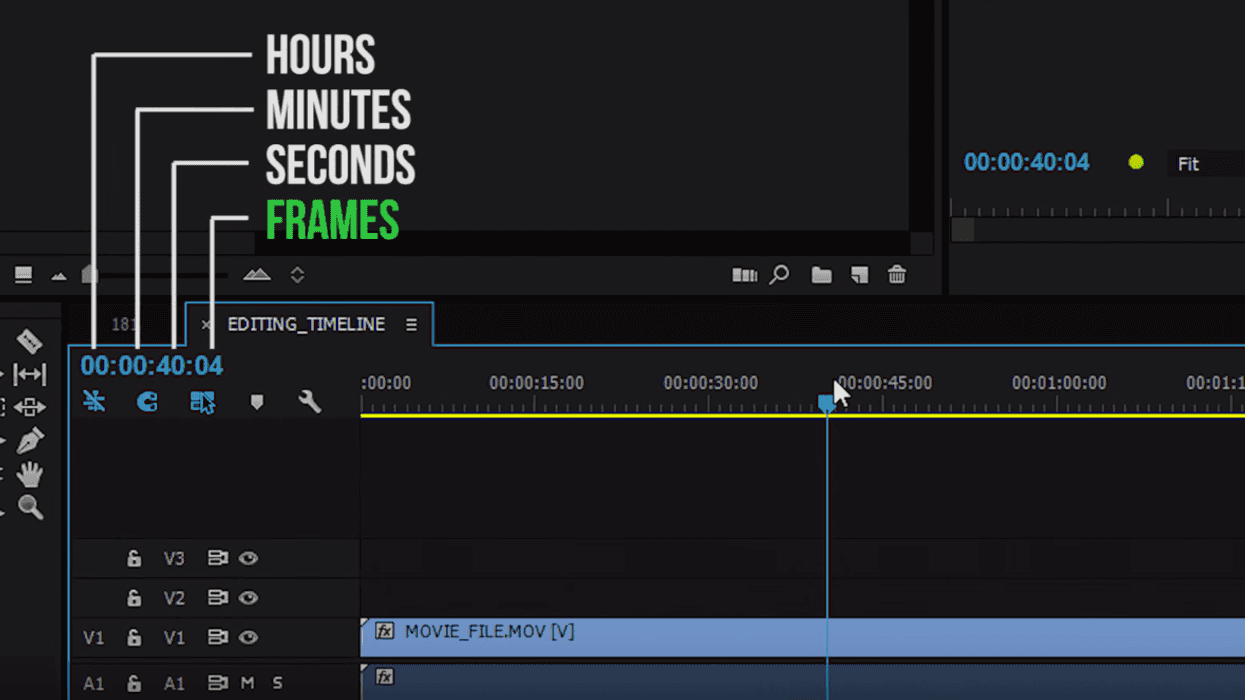Toggle V1 source patching indicator

tap(93, 637)
